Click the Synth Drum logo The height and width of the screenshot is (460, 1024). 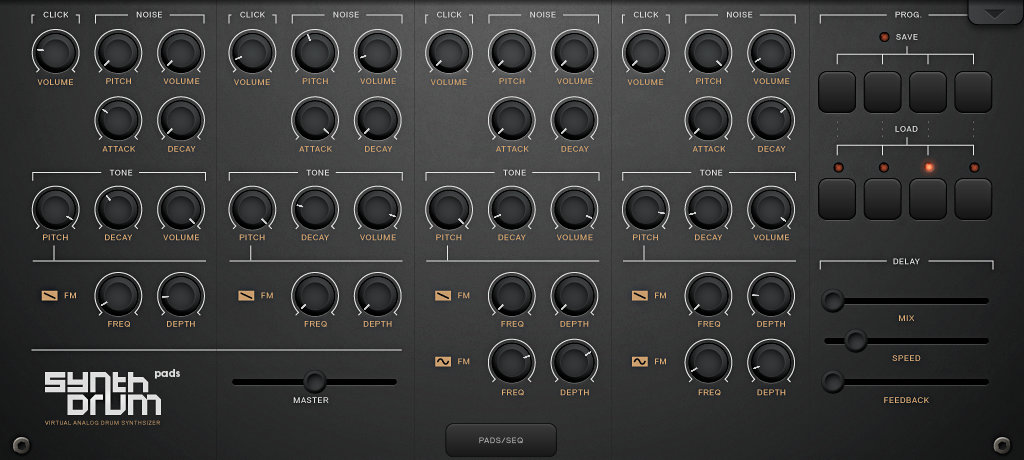[102, 395]
